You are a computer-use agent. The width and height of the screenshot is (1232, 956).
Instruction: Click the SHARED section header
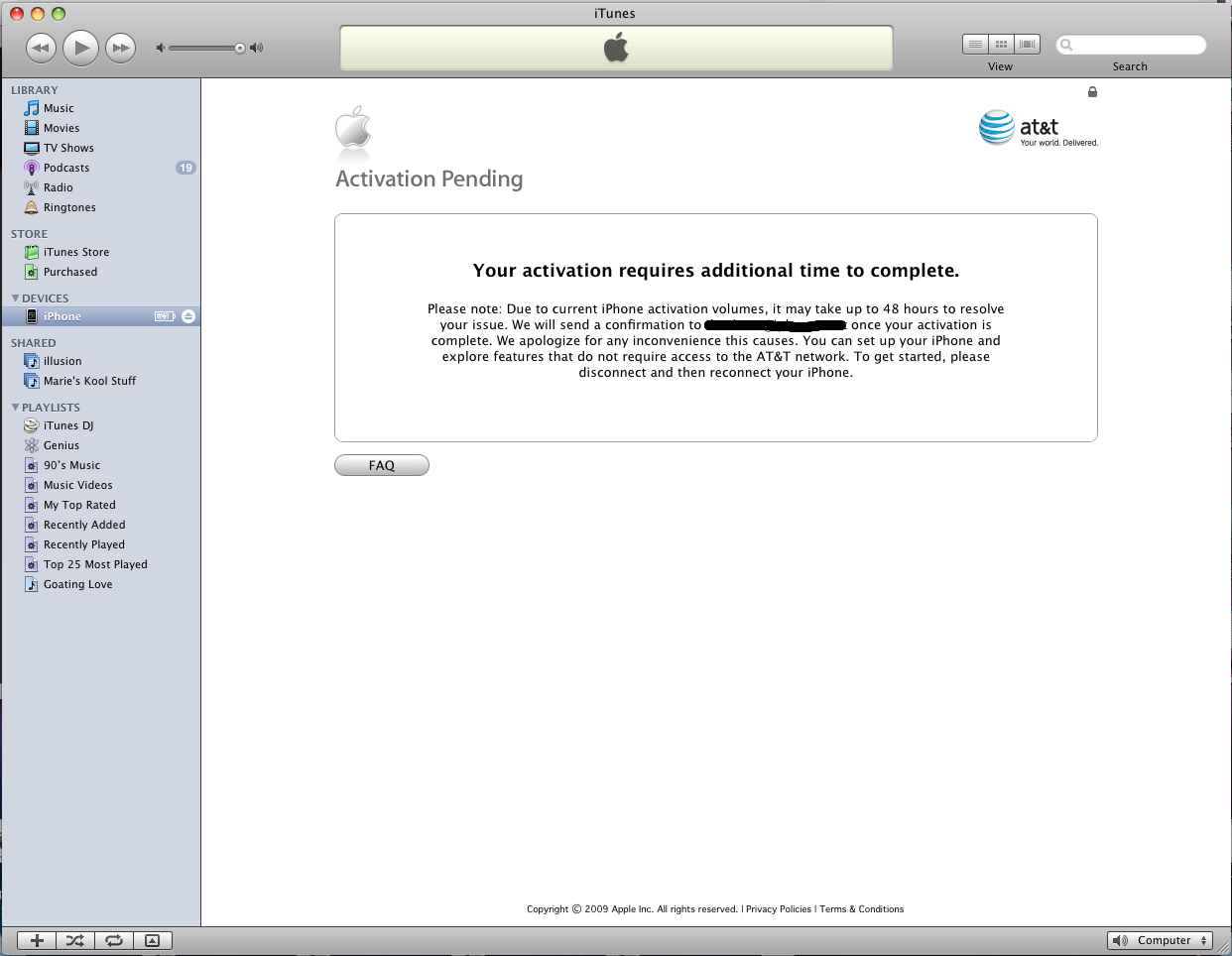coord(34,342)
